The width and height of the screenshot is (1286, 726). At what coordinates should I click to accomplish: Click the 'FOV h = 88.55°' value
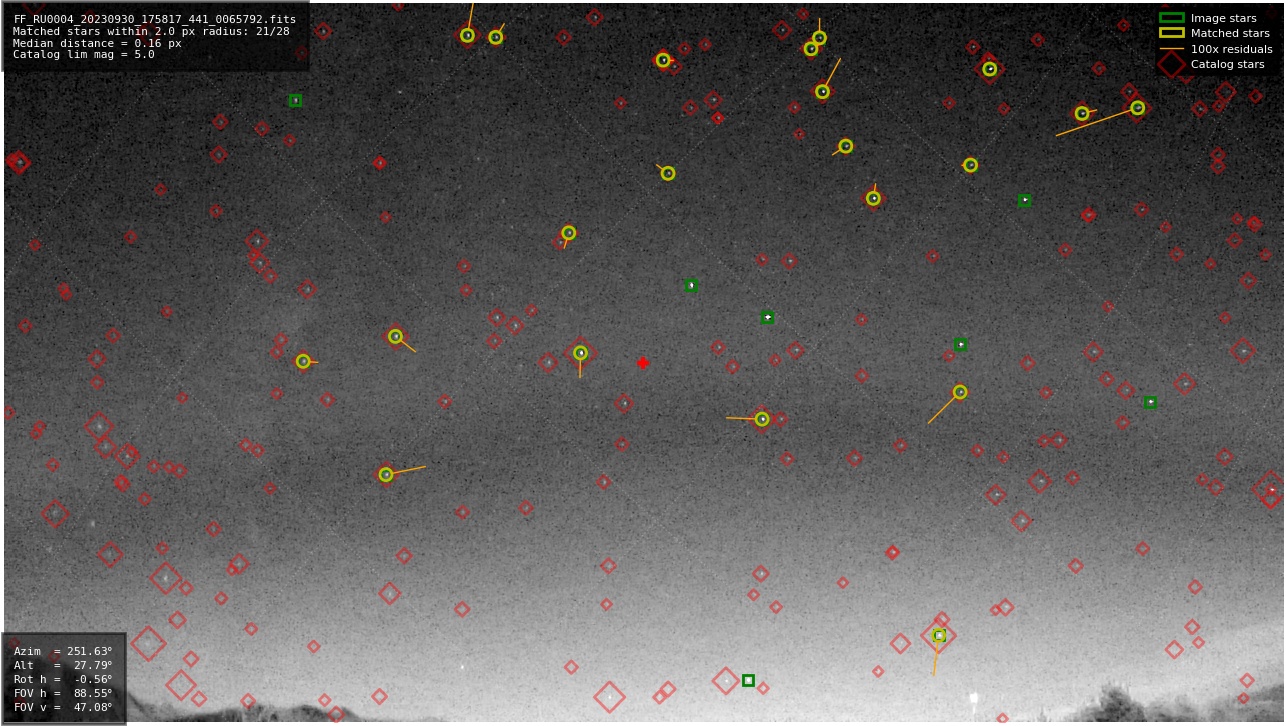pyautogui.click(x=63, y=693)
